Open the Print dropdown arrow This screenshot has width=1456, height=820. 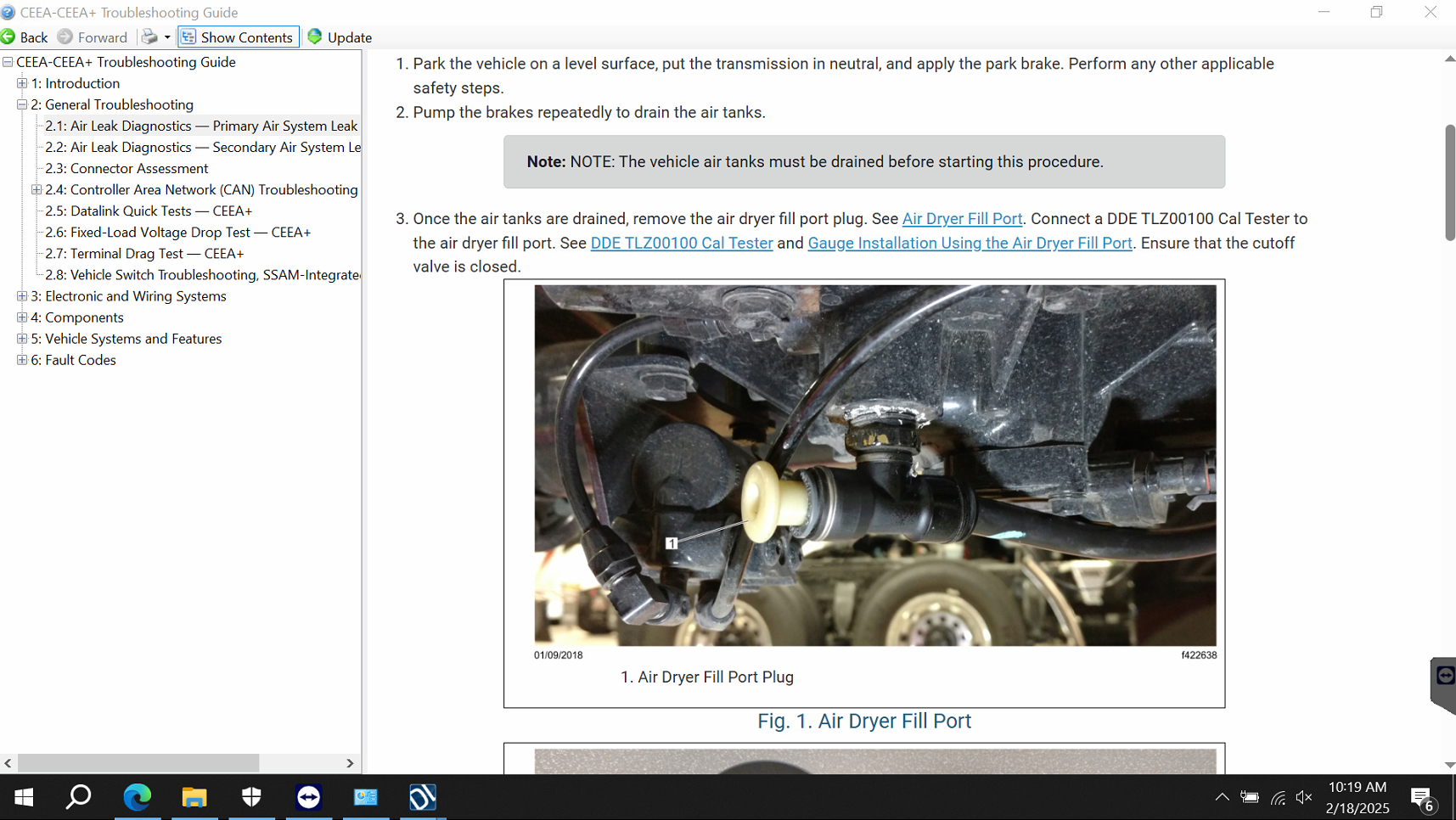[x=167, y=37]
